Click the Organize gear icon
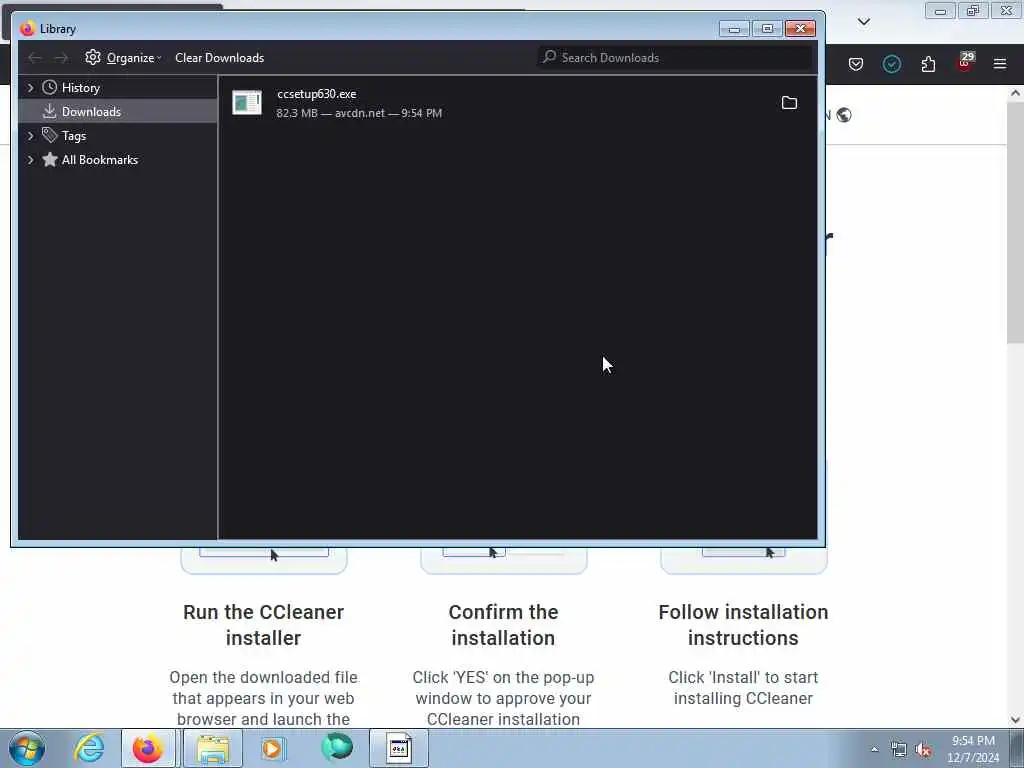 pos(93,57)
